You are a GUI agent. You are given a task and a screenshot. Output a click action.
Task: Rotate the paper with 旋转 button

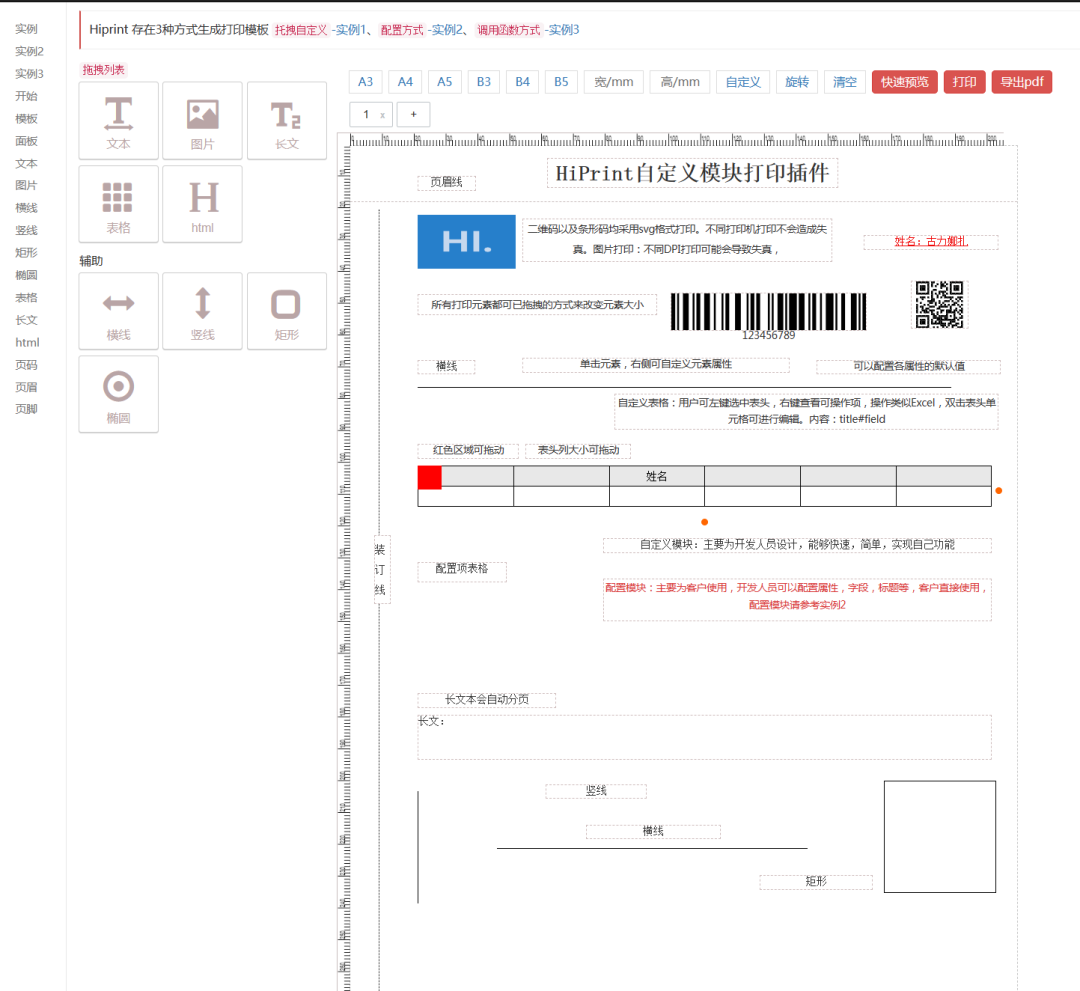click(x=797, y=82)
